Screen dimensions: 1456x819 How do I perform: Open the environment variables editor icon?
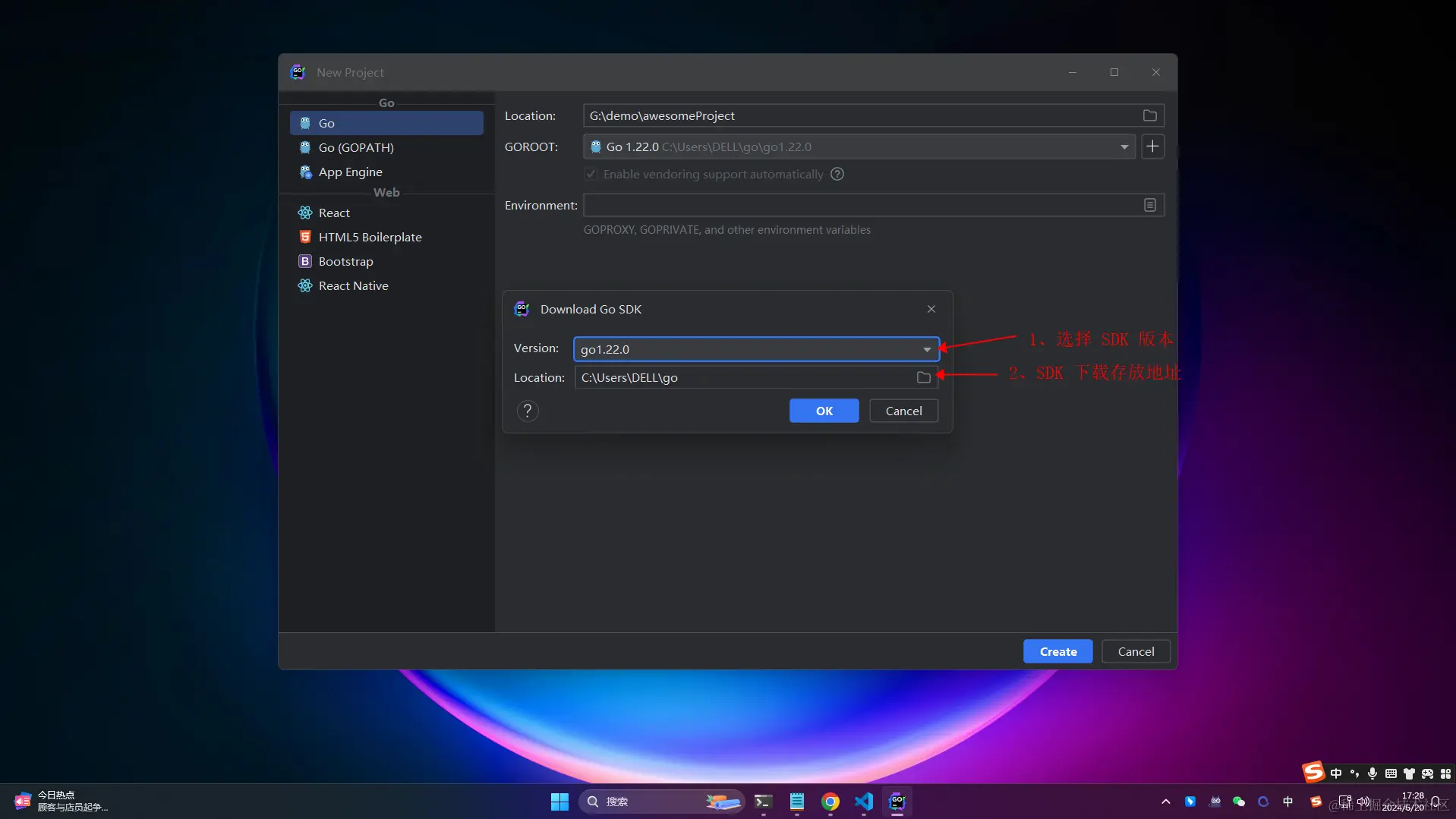click(x=1149, y=205)
